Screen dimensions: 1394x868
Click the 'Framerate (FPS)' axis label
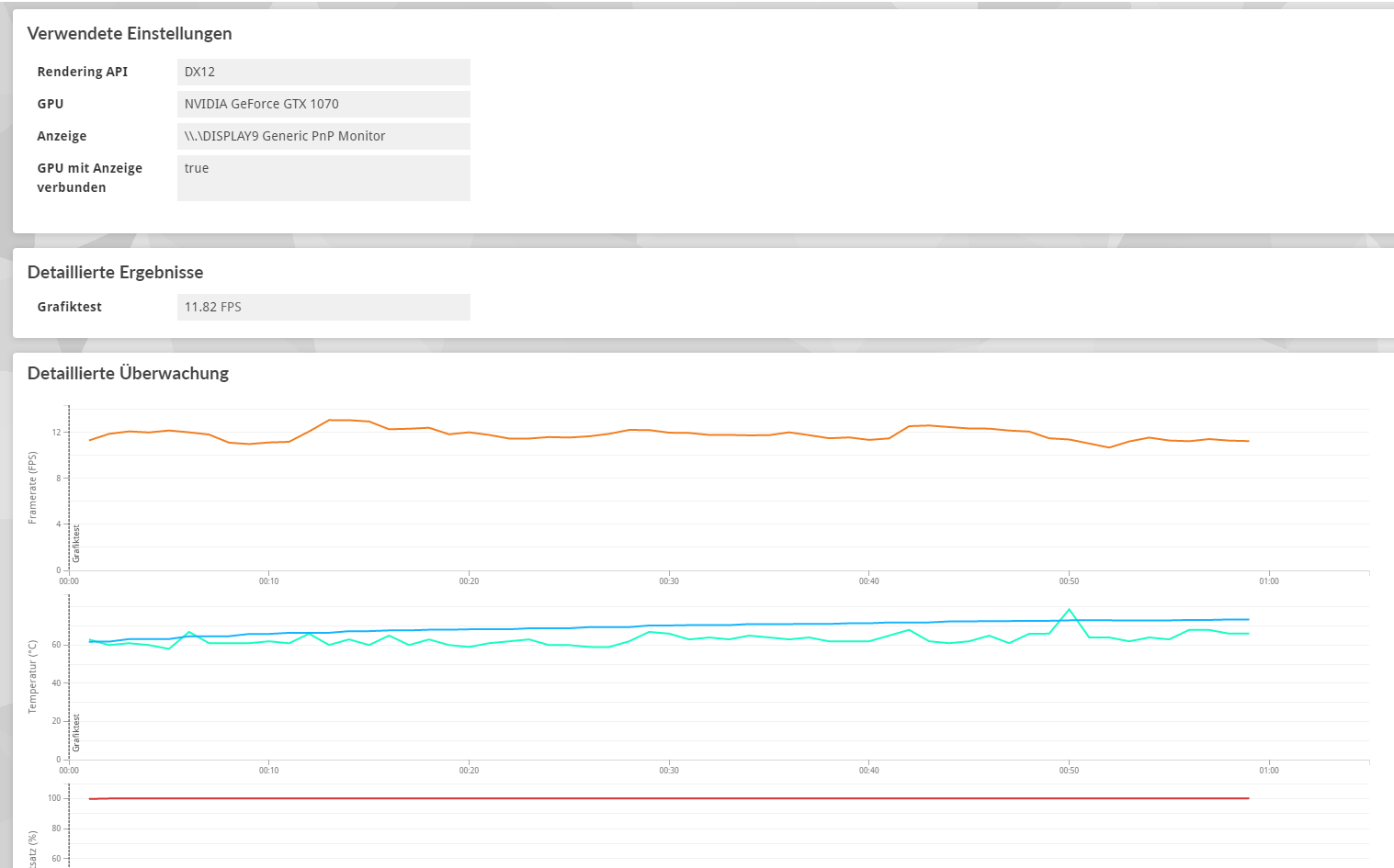click(33, 488)
